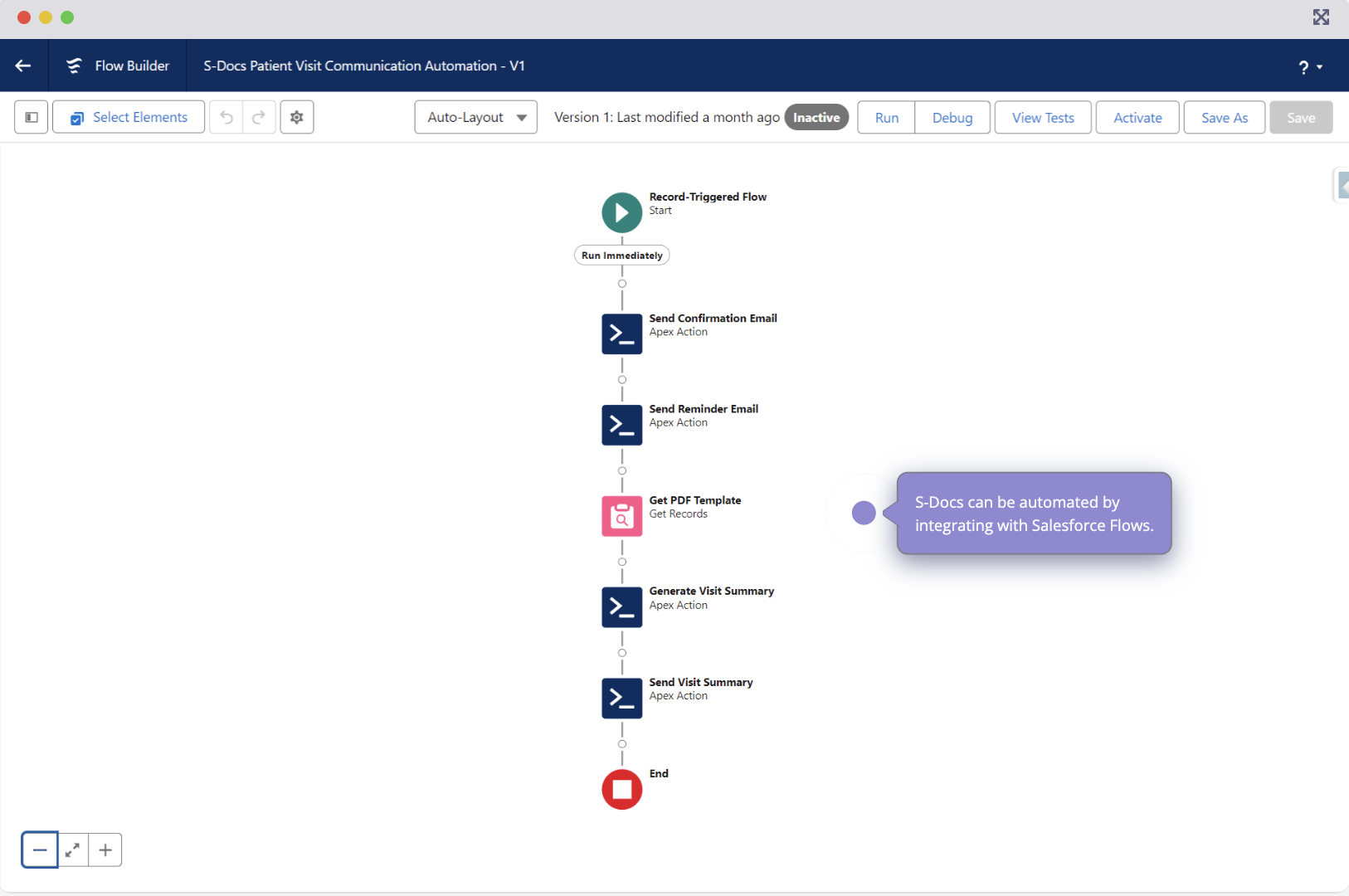Click the 'Send Confirmation Email' label
Viewport: 1349px width, 896px height.
tap(713, 319)
